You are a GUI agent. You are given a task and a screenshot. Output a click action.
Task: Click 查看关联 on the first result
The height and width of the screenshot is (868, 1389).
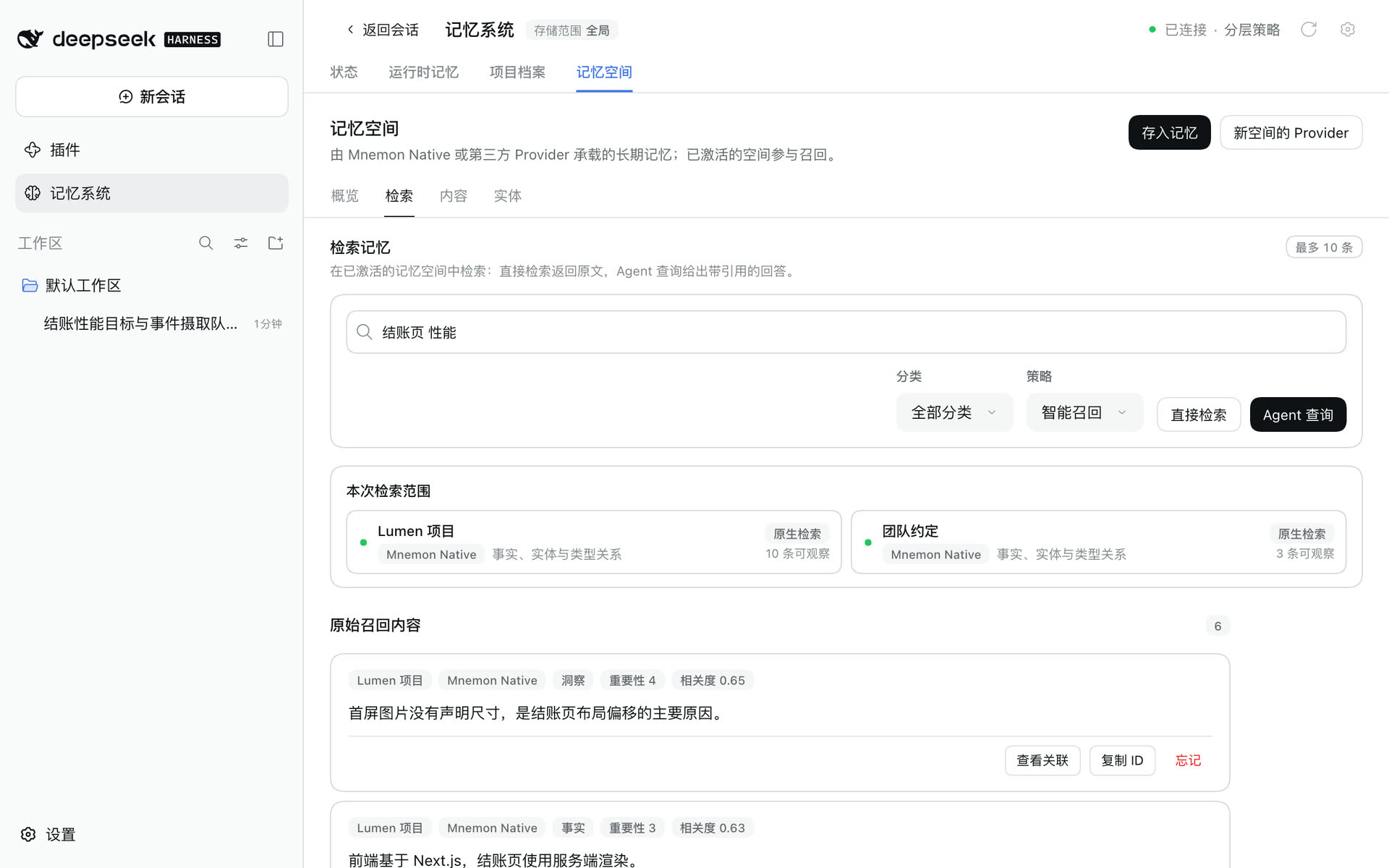(x=1042, y=761)
